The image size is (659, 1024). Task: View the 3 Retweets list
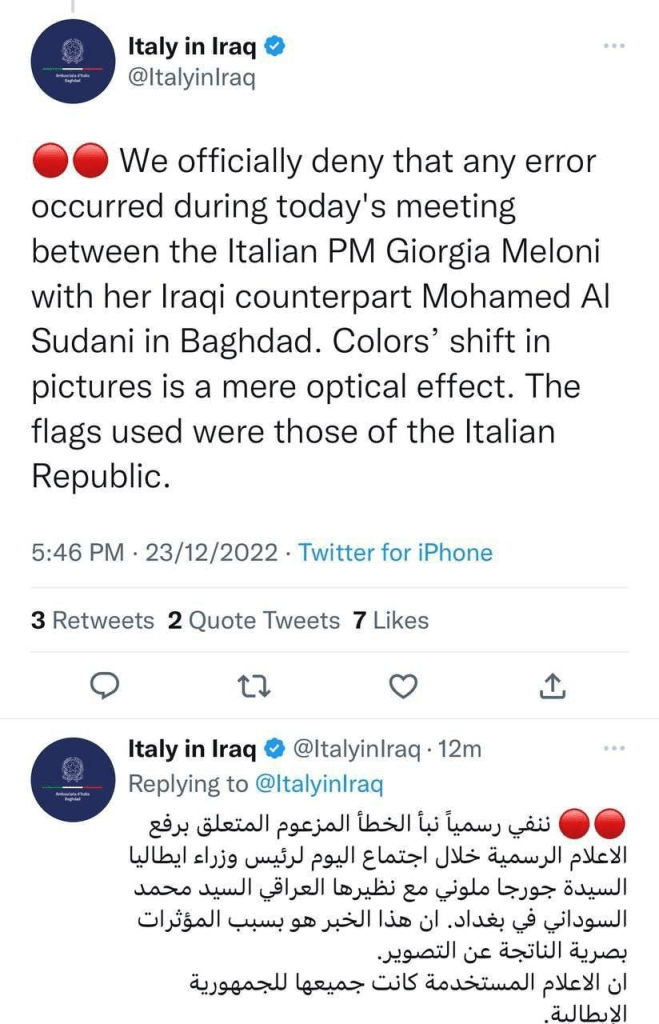[92, 620]
